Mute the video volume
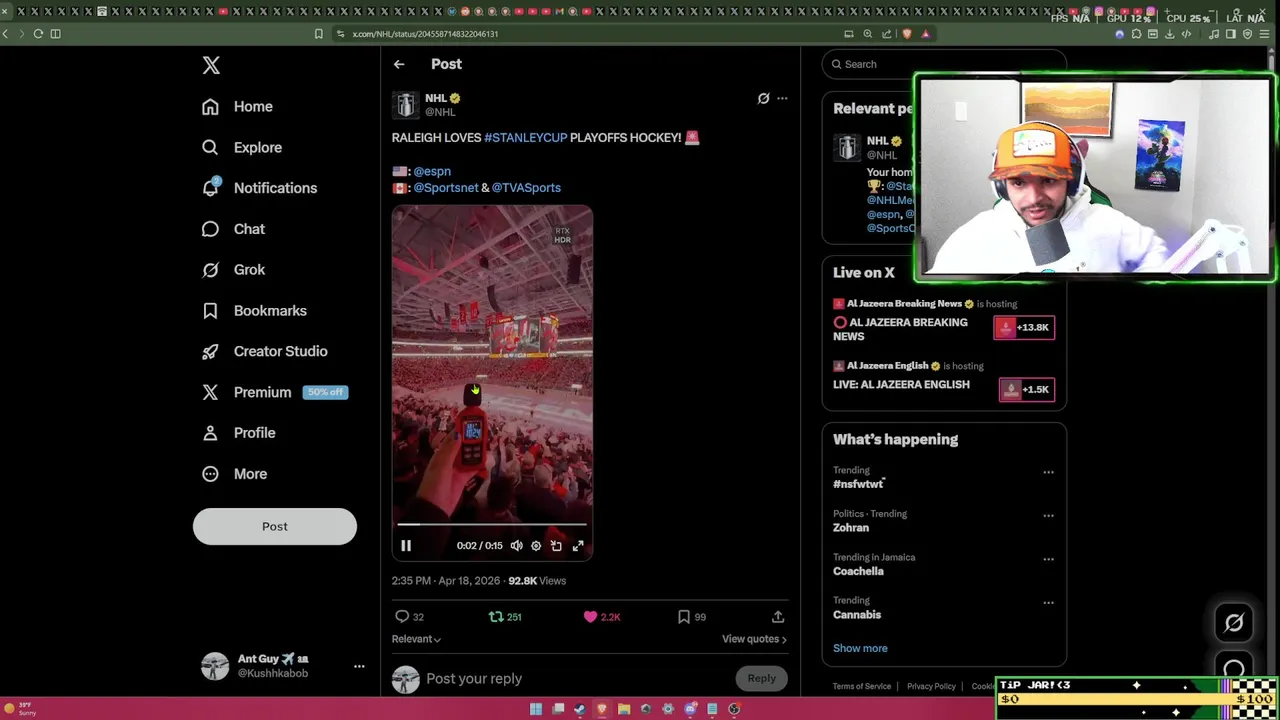The image size is (1280, 720). [516, 546]
